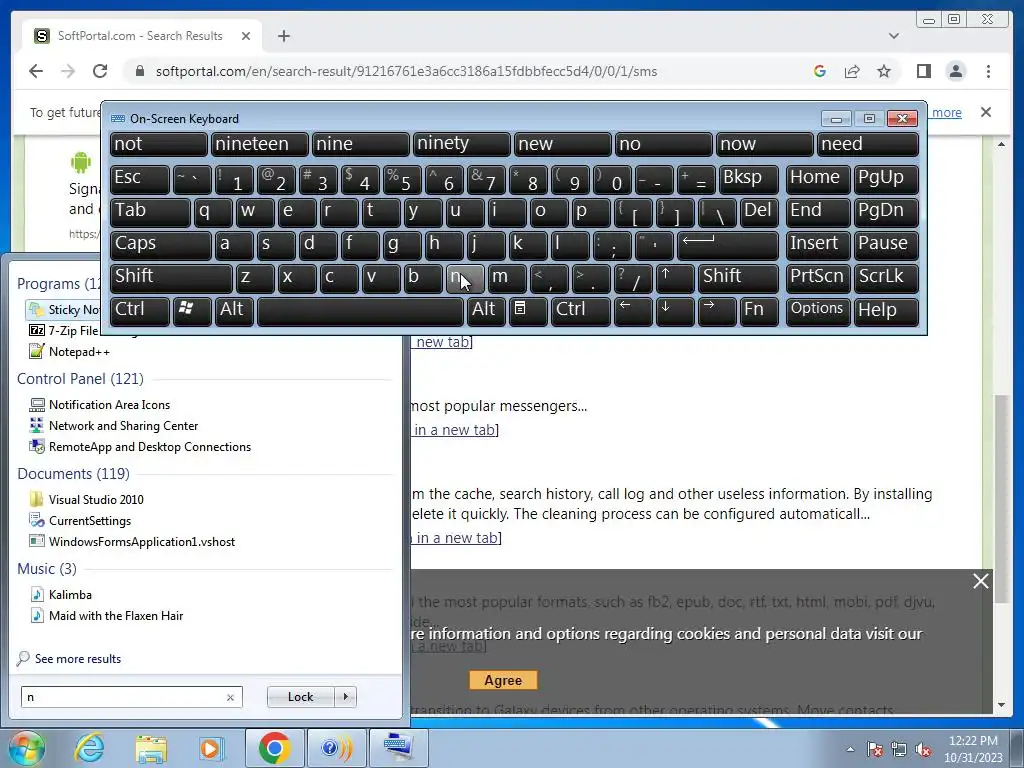Bookmark this page with the star icon
Image resolution: width=1024 pixels, height=768 pixels.
[884, 71]
